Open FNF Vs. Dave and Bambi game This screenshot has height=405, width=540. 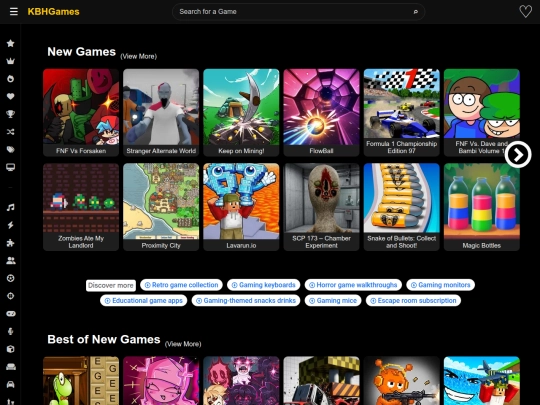coord(481,113)
